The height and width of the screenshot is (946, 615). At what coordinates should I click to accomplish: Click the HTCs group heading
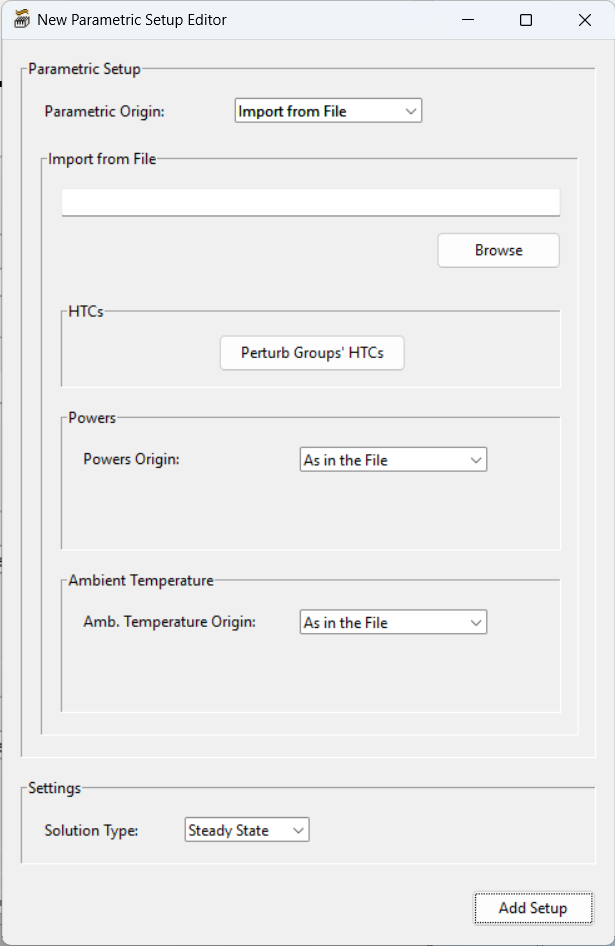86,311
